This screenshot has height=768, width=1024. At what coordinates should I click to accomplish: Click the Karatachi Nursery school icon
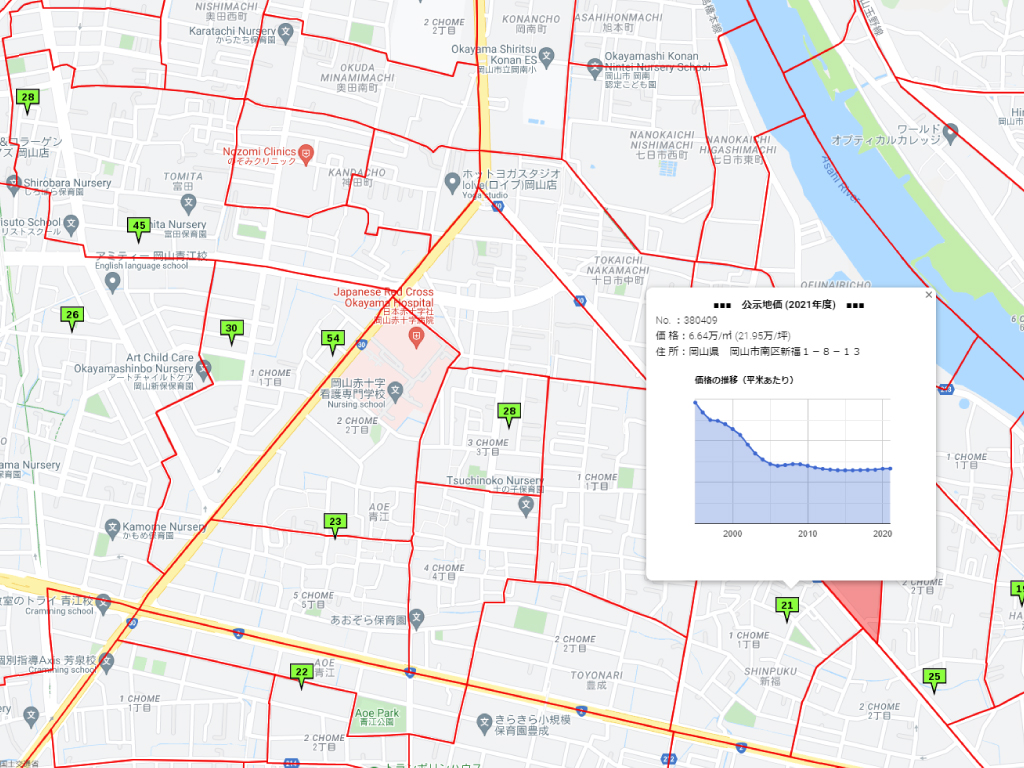(286, 32)
